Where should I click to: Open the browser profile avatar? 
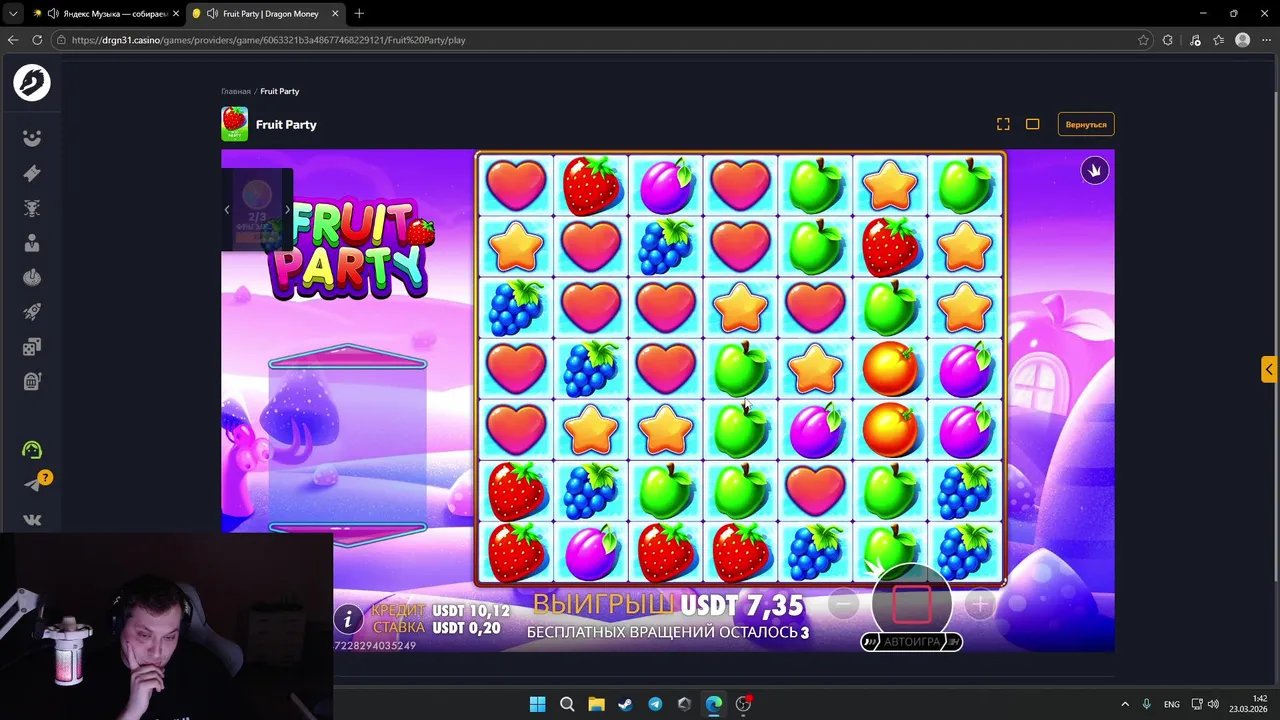coord(1243,40)
